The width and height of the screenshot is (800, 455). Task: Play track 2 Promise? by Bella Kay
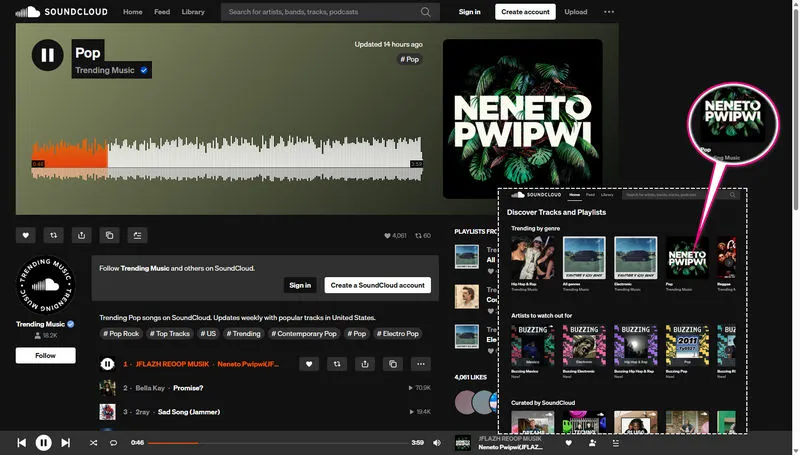click(x=188, y=388)
